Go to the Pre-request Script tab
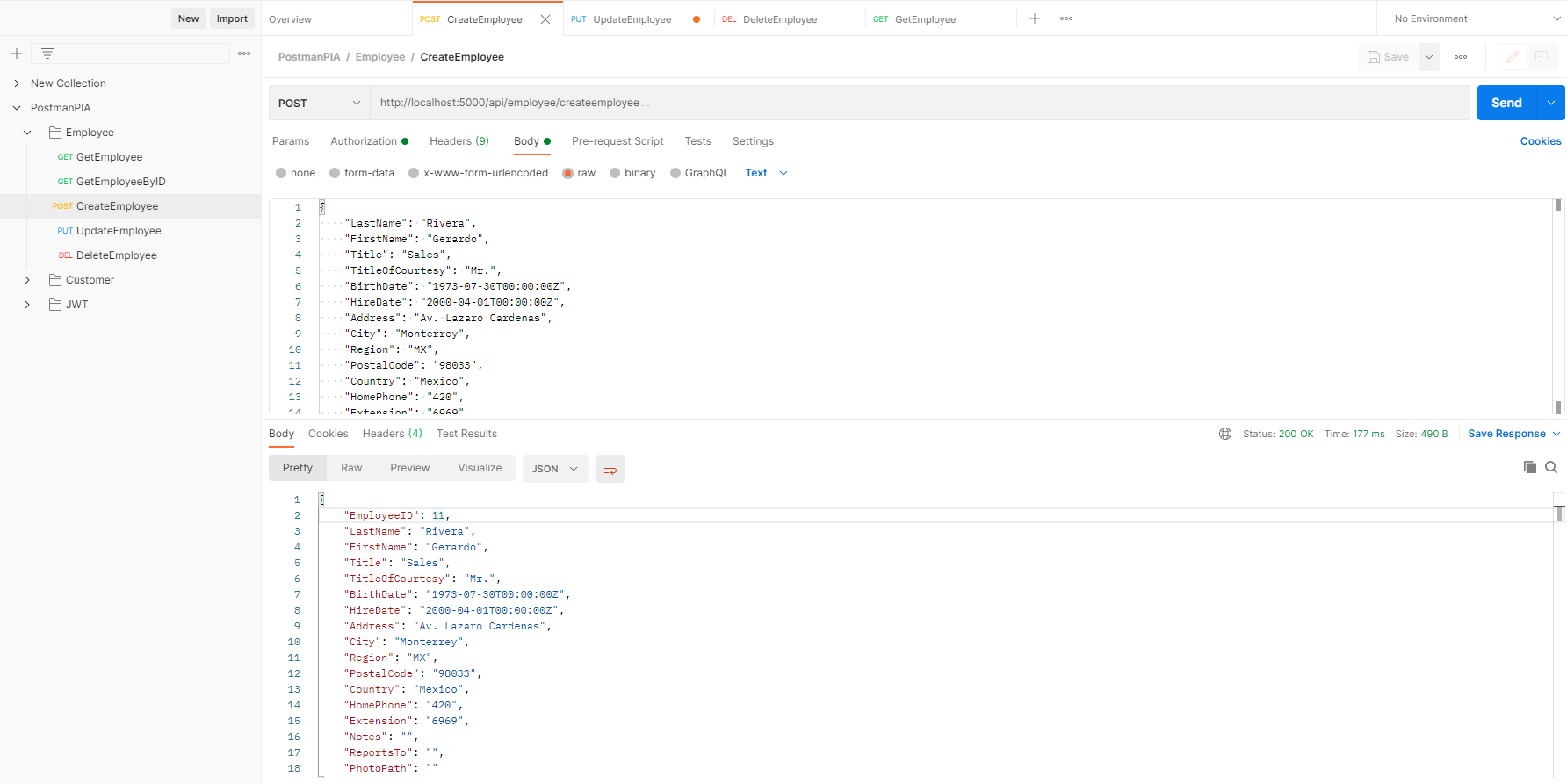Viewport: 1567px width, 784px height. point(617,141)
